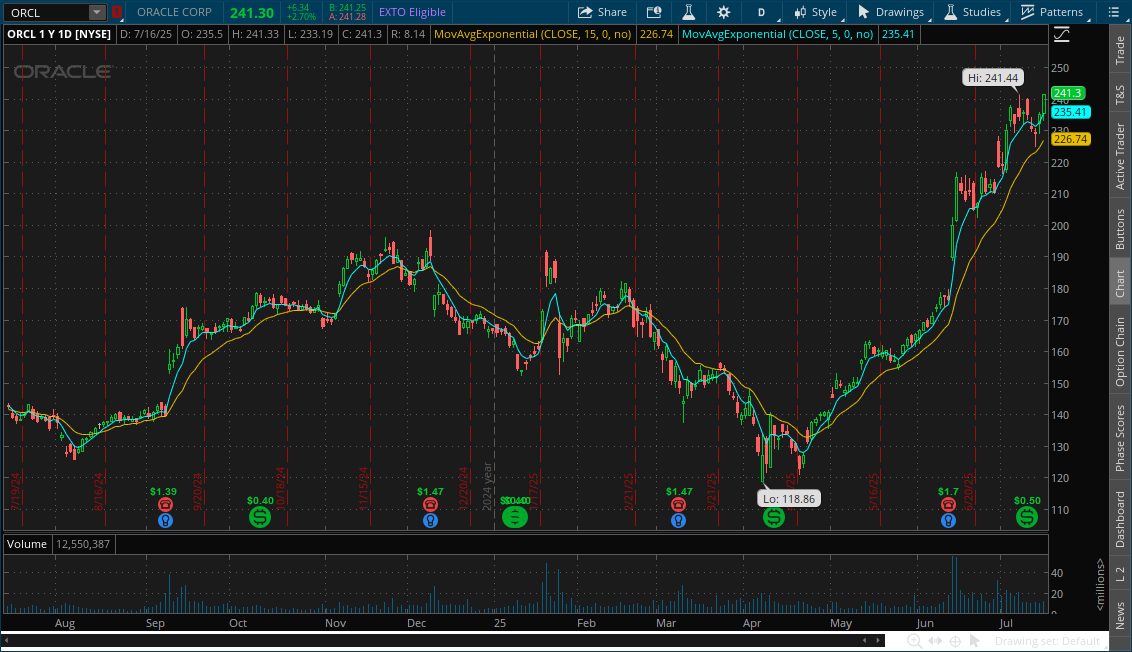1132x652 pixels.
Task: Click the blue lightbulb icon in March
Action: (678, 520)
